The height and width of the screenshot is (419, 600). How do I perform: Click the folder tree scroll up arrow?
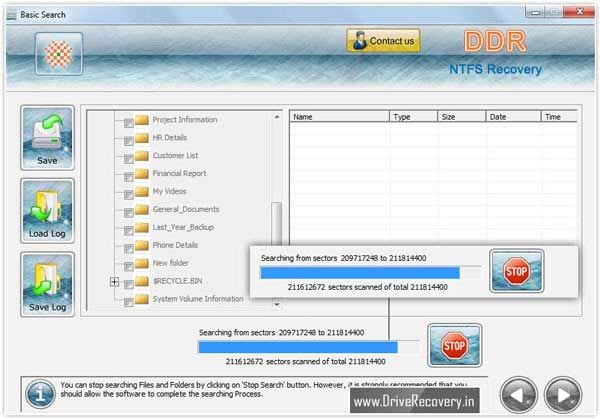coord(277,117)
